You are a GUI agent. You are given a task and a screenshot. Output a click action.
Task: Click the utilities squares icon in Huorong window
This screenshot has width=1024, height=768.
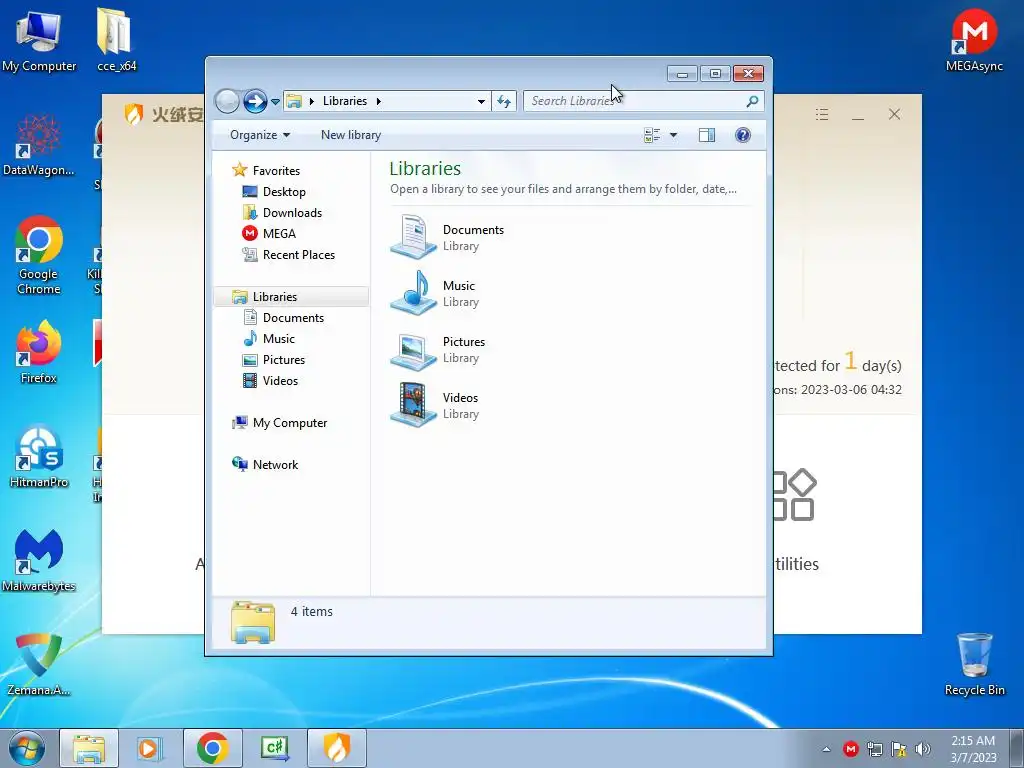point(795,495)
